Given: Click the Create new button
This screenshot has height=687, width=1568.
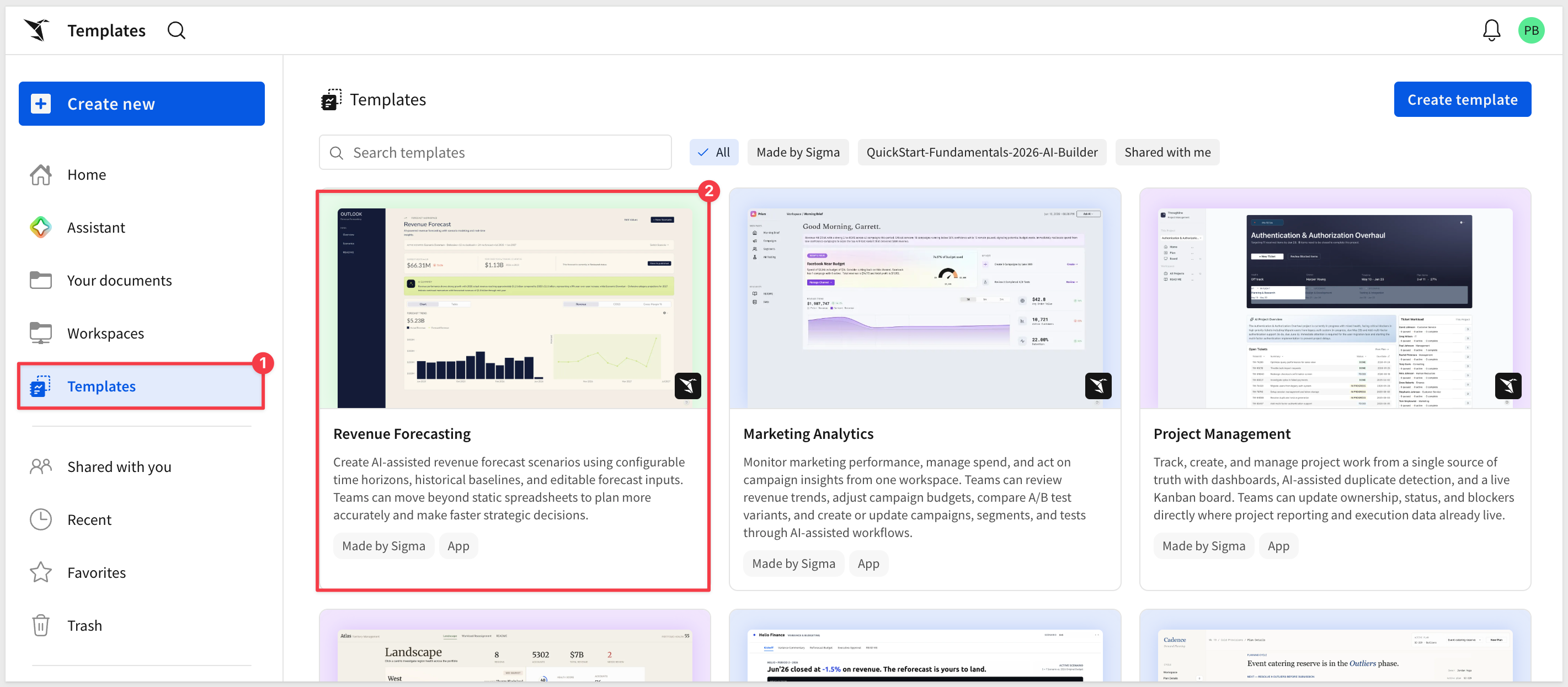Looking at the screenshot, I should 141,104.
